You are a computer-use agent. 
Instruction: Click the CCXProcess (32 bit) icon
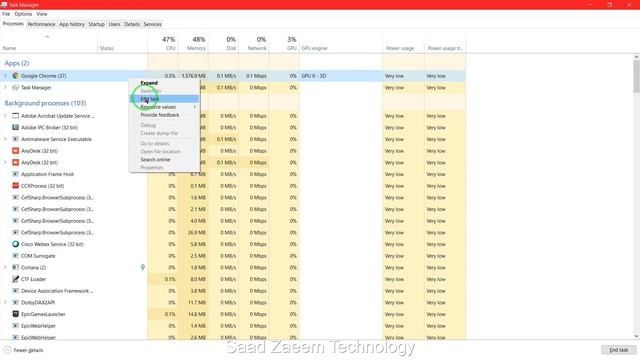(x=16, y=186)
